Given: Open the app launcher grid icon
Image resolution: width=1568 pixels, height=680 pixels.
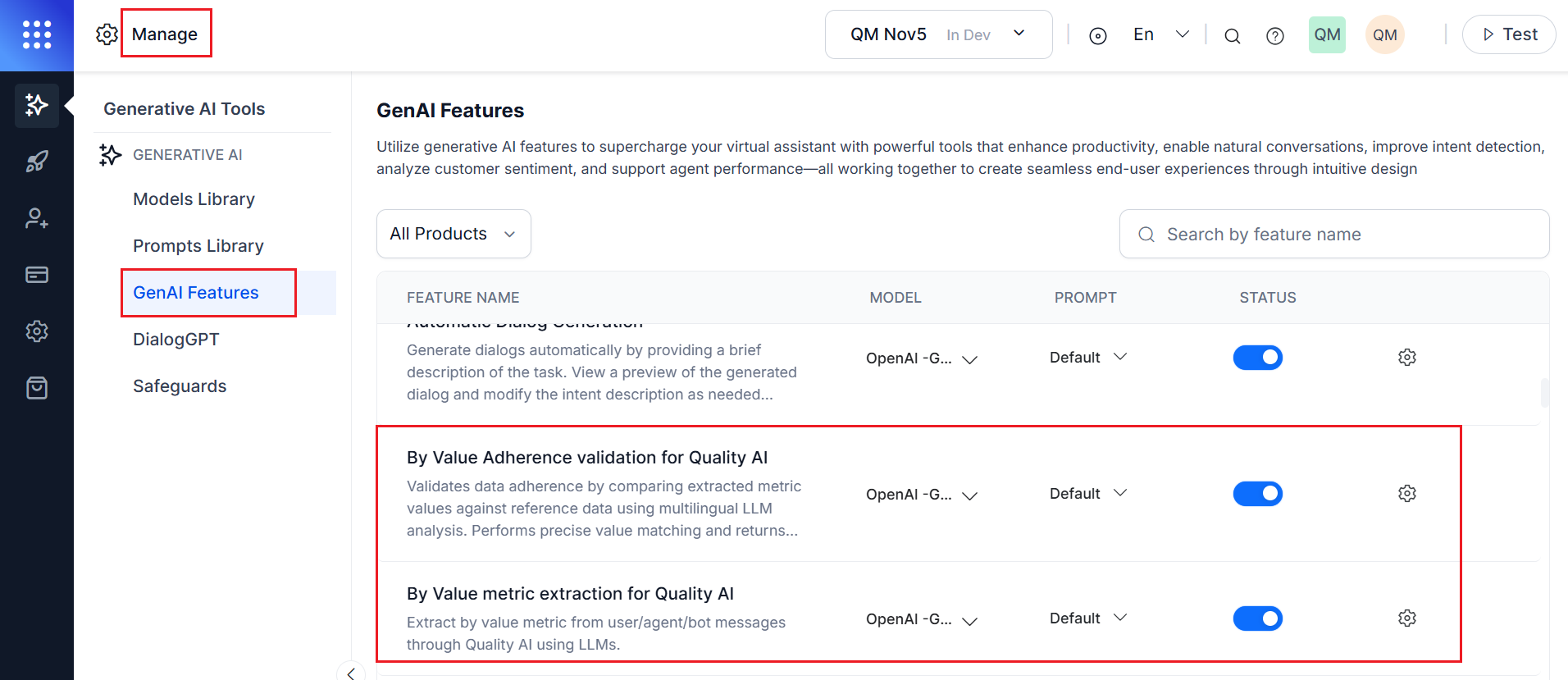Looking at the screenshot, I should tap(37, 34).
